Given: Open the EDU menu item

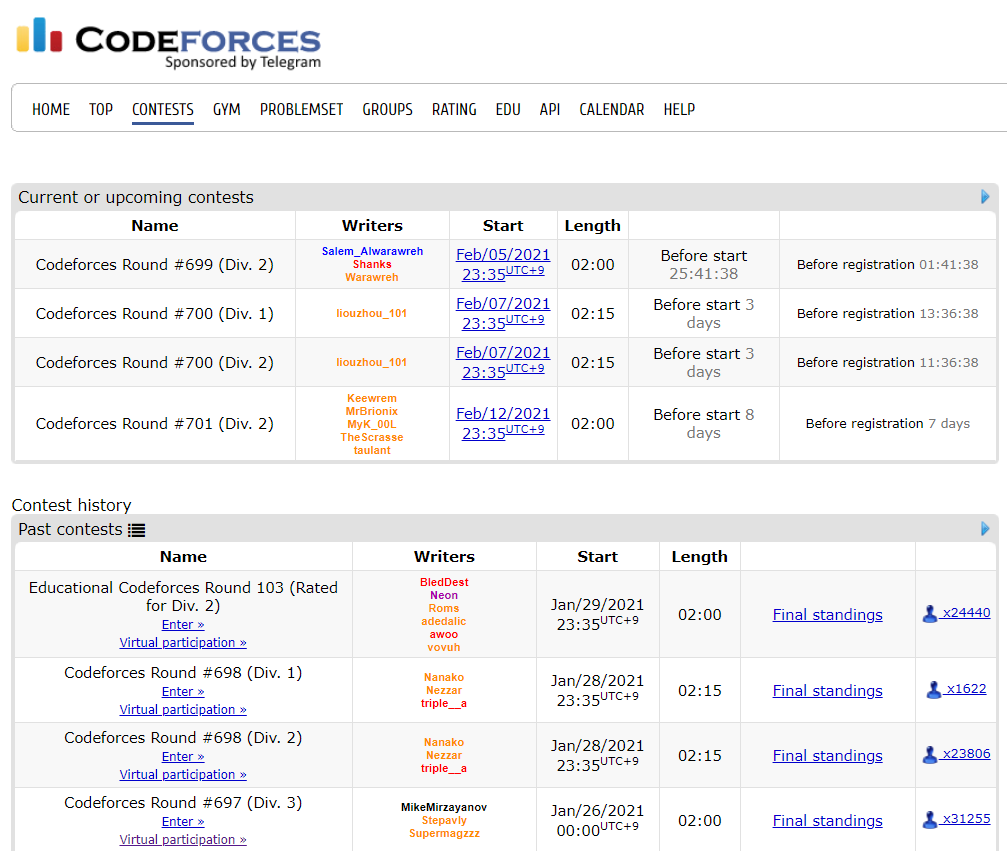Looking at the screenshot, I should click(x=508, y=110).
